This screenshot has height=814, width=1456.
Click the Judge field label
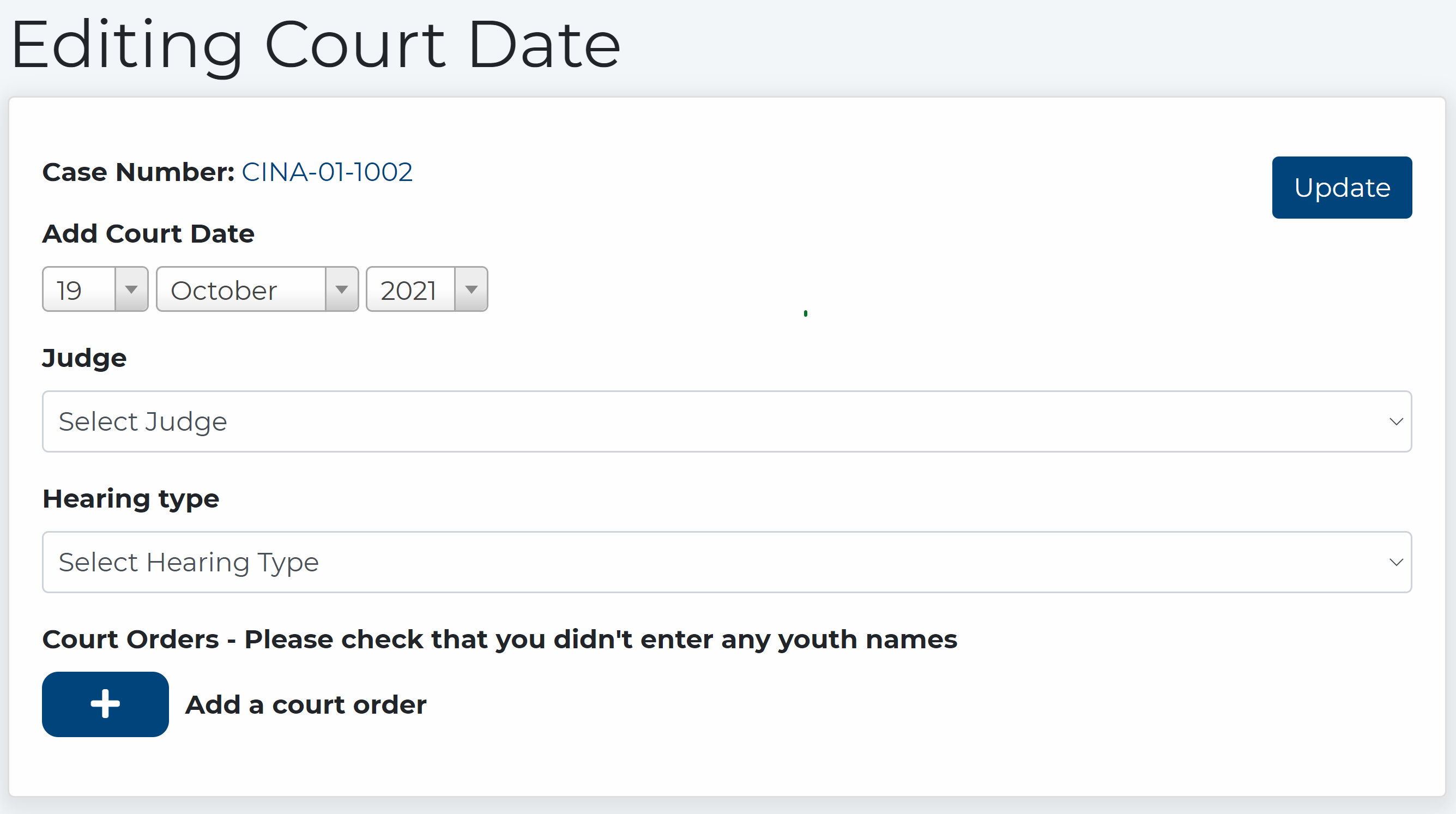tap(83, 357)
